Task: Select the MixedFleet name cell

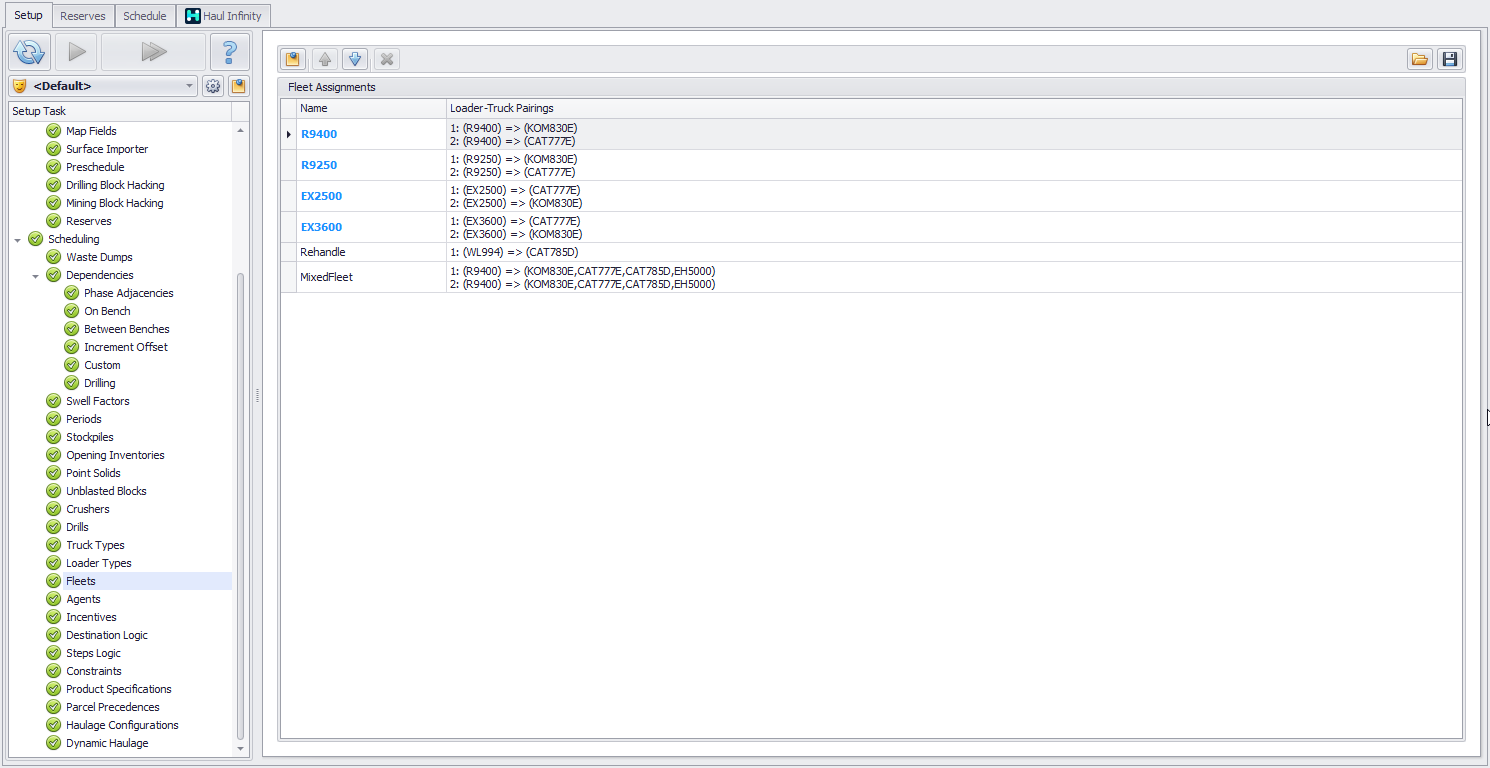Action: [x=371, y=277]
